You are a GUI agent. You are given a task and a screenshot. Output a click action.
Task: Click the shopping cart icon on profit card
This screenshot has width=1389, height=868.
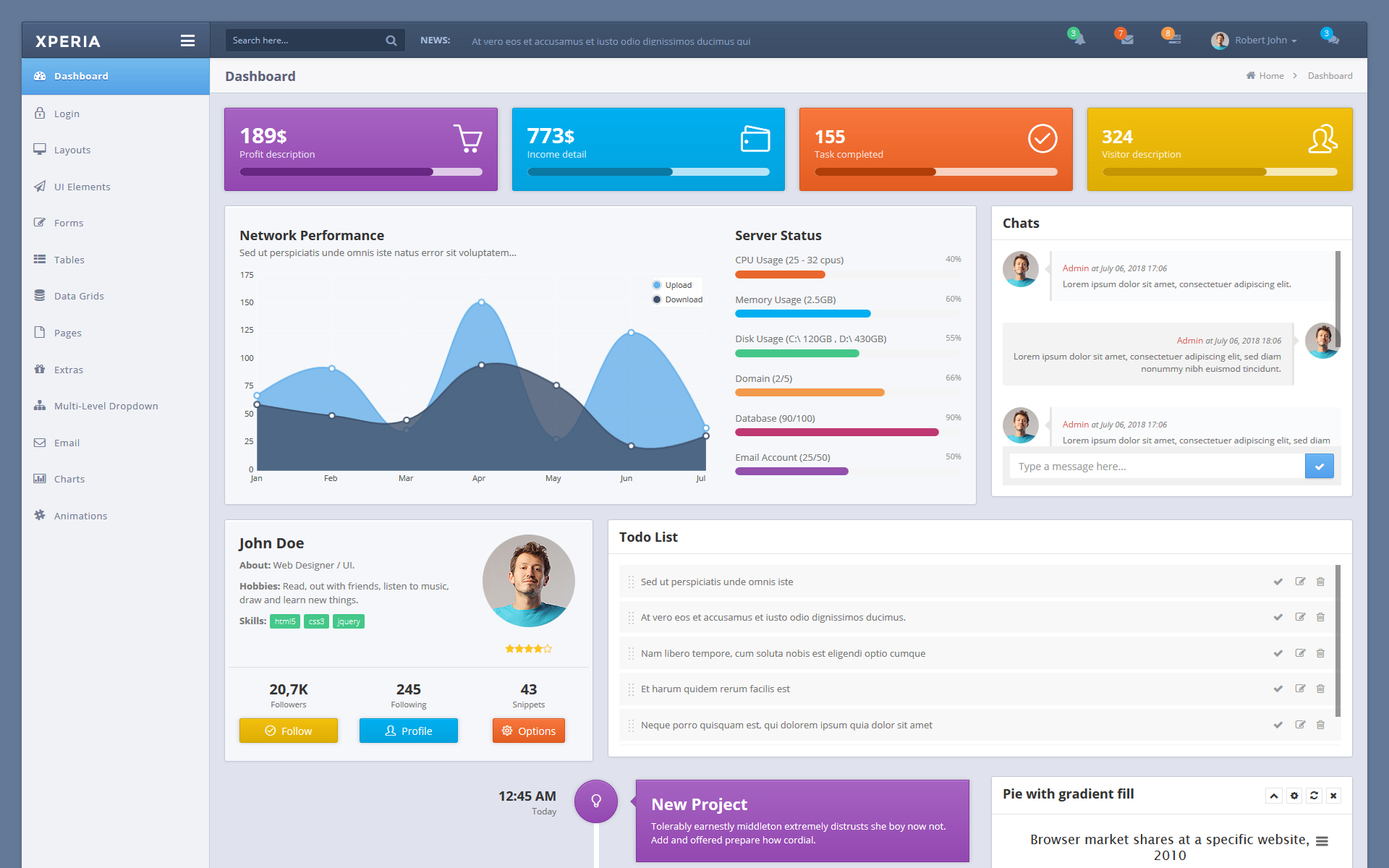point(468,138)
